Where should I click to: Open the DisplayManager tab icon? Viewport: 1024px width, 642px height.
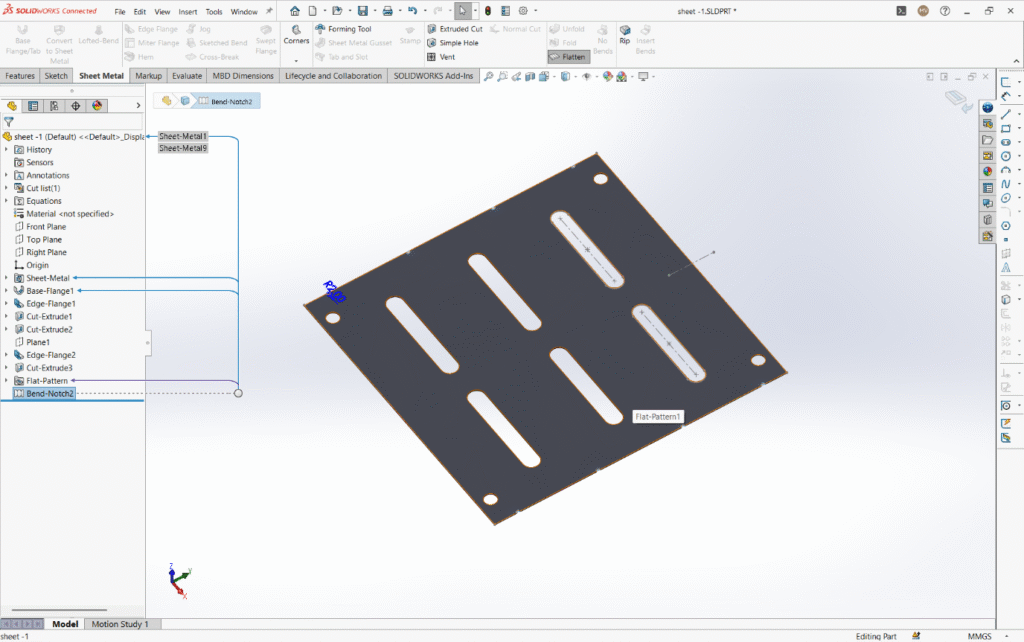click(x=97, y=105)
